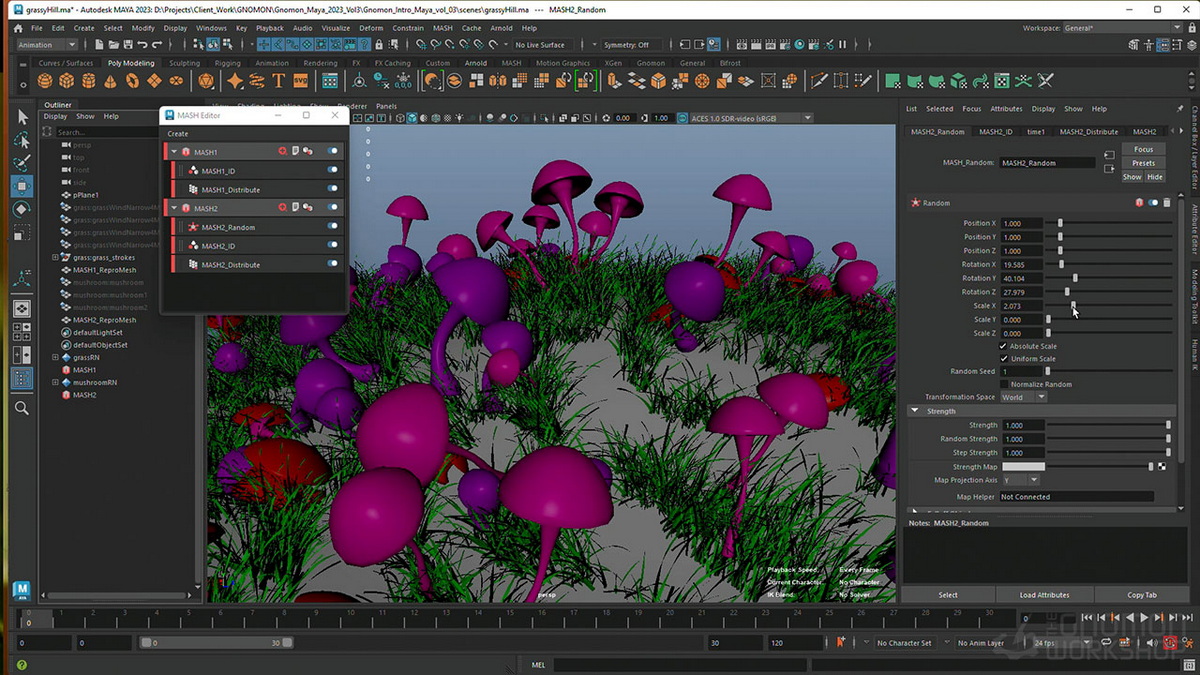Click the Presets button
1200x675 pixels.
pyautogui.click(x=1143, y=163)
